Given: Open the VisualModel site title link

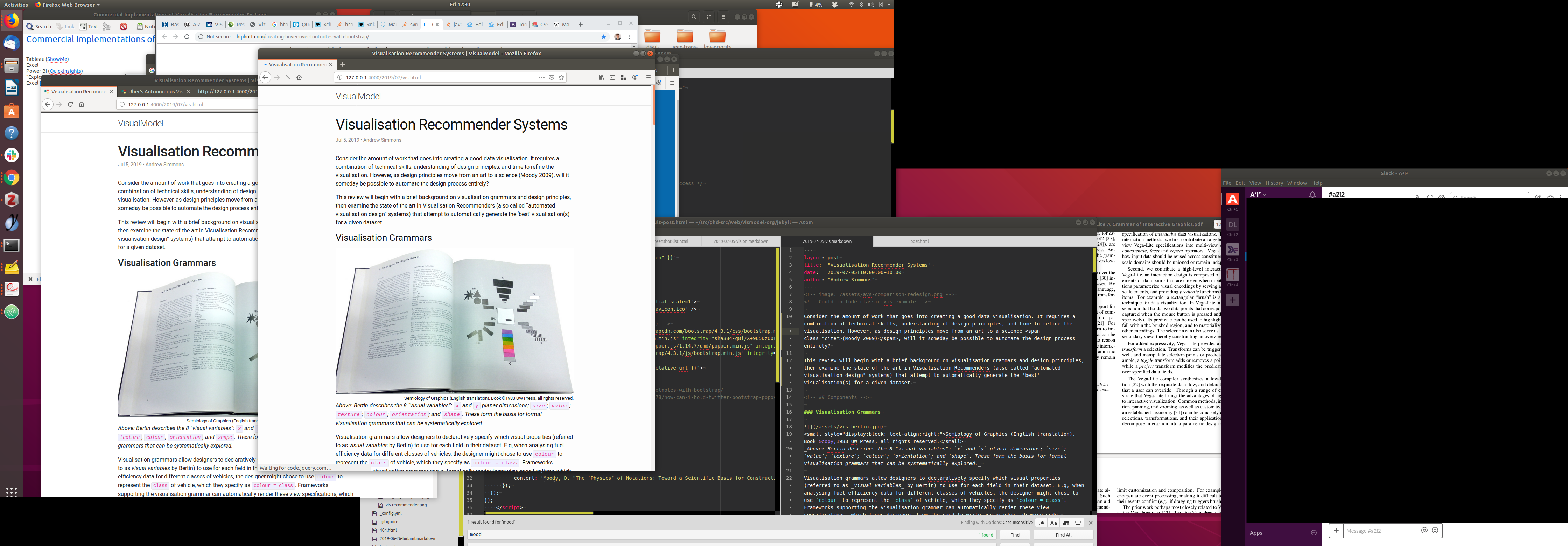Looking at the screenshot, I should pos(358,96).
